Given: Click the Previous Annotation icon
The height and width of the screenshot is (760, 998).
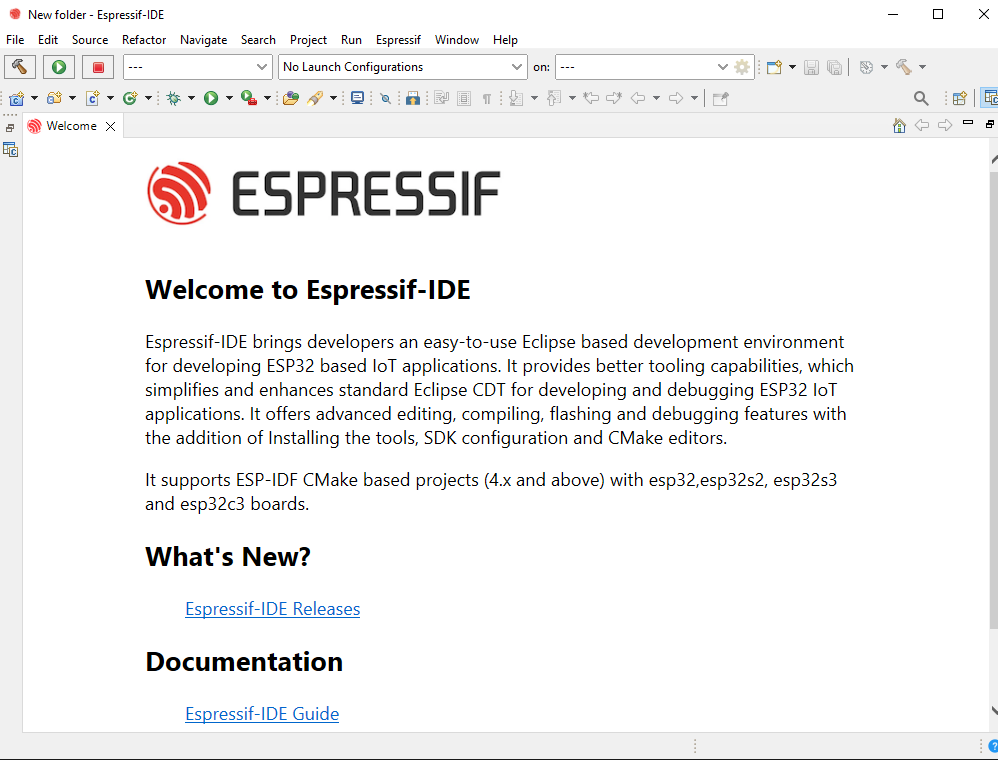Looking at the screenshot, I should tap(554, 98).
